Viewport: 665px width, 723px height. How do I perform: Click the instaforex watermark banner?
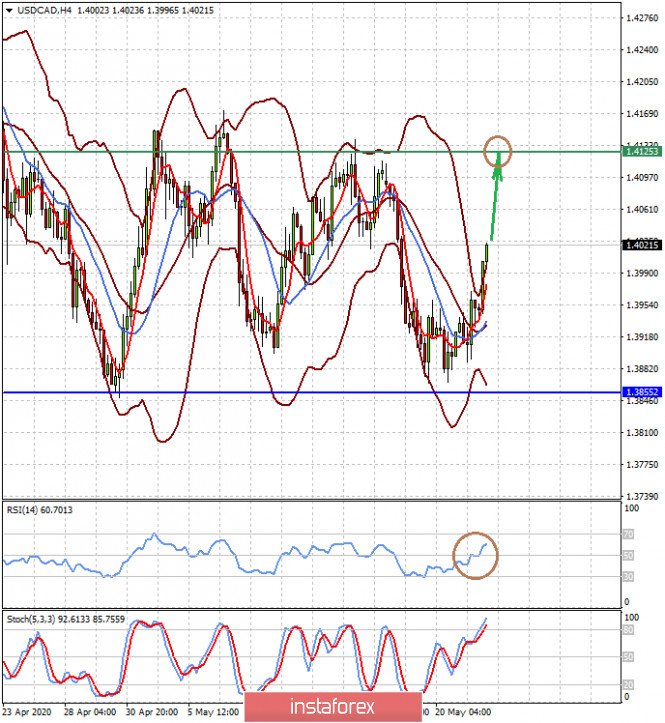pyautogui.click(x=333, y=706)
